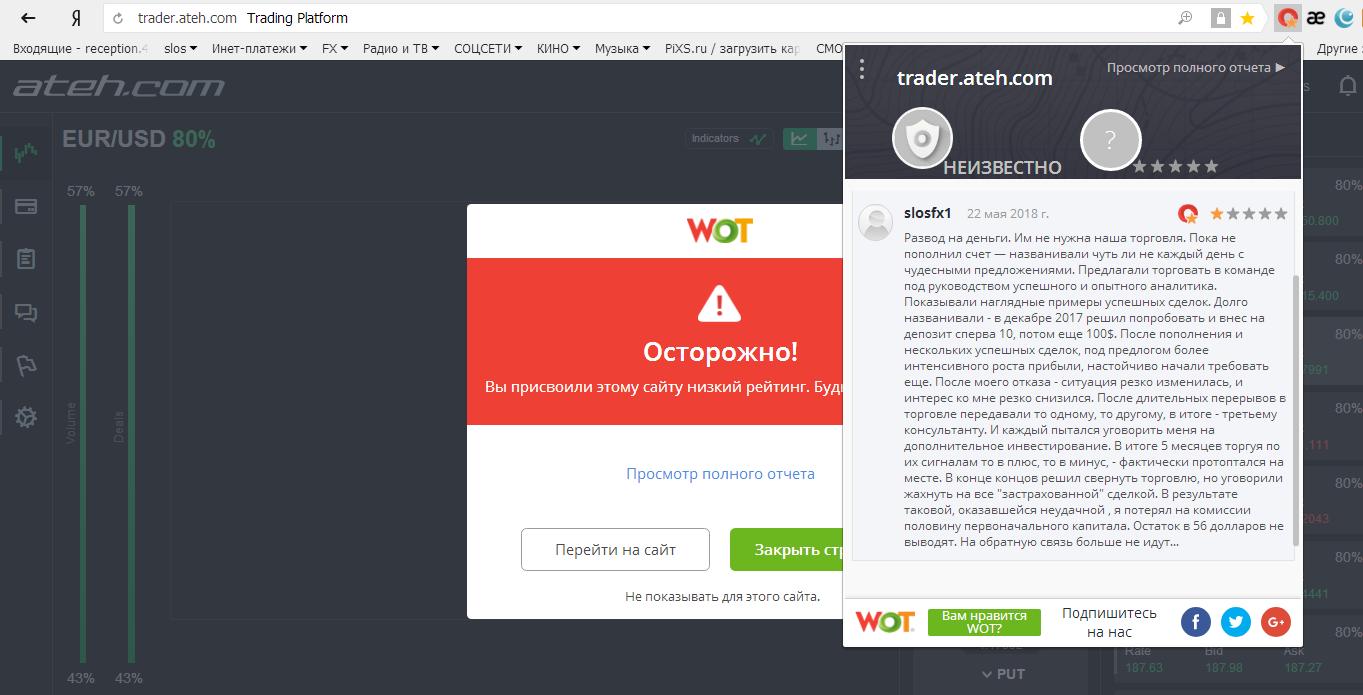Expand the 'FX' bookmarks folder
This screenshot has height=695, width=1363.
coord(335,48)
